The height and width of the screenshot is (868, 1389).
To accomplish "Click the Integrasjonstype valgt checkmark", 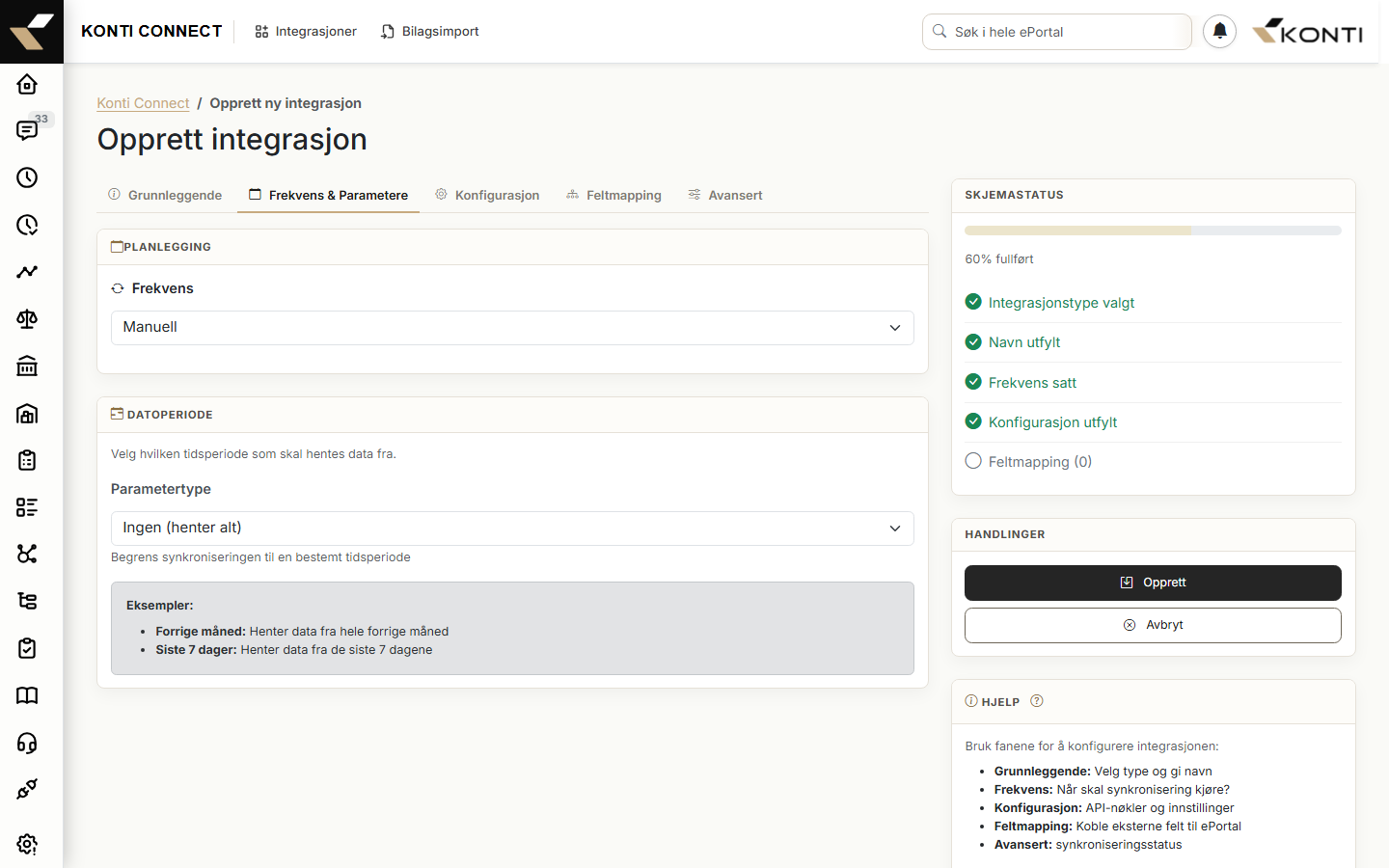I will pyautogui.click(x=973, y=302).
